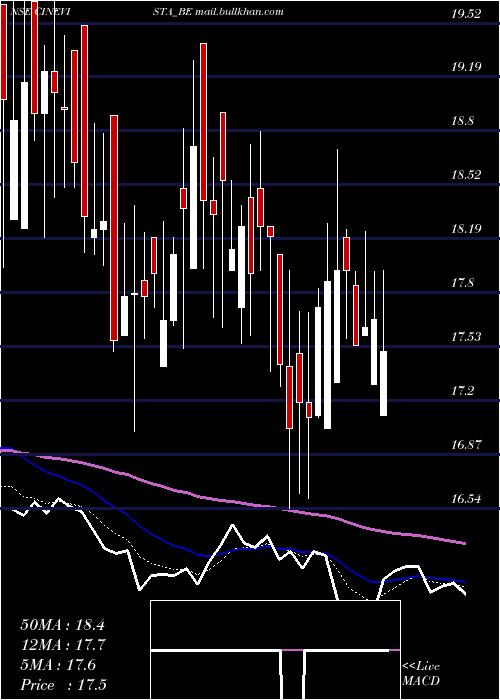Click the 17.53 price axis label

pos(467,337)
